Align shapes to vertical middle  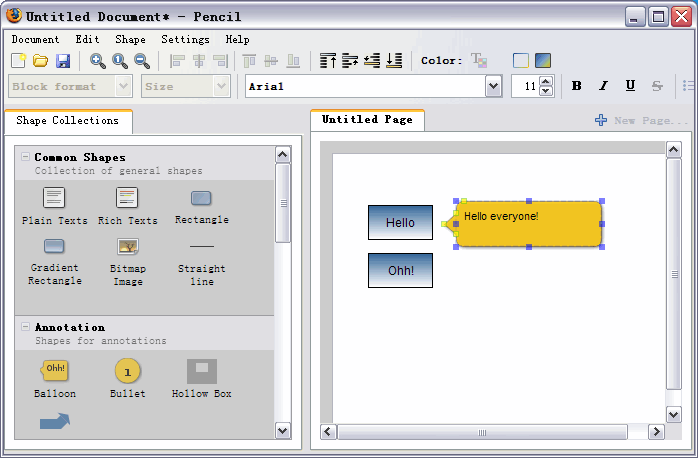pyautogui.click(x=271, y=61)
